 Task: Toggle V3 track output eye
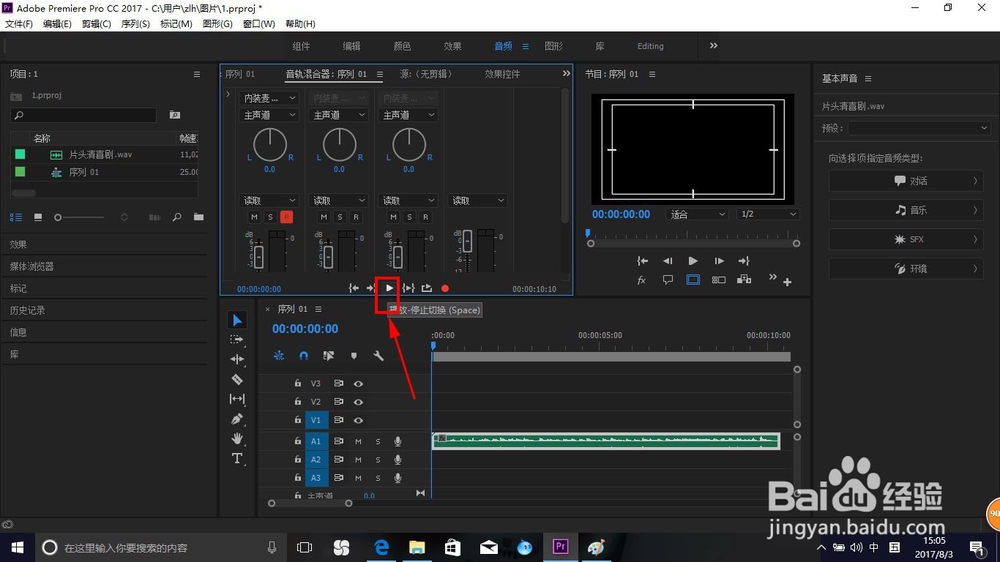[358, 383]
